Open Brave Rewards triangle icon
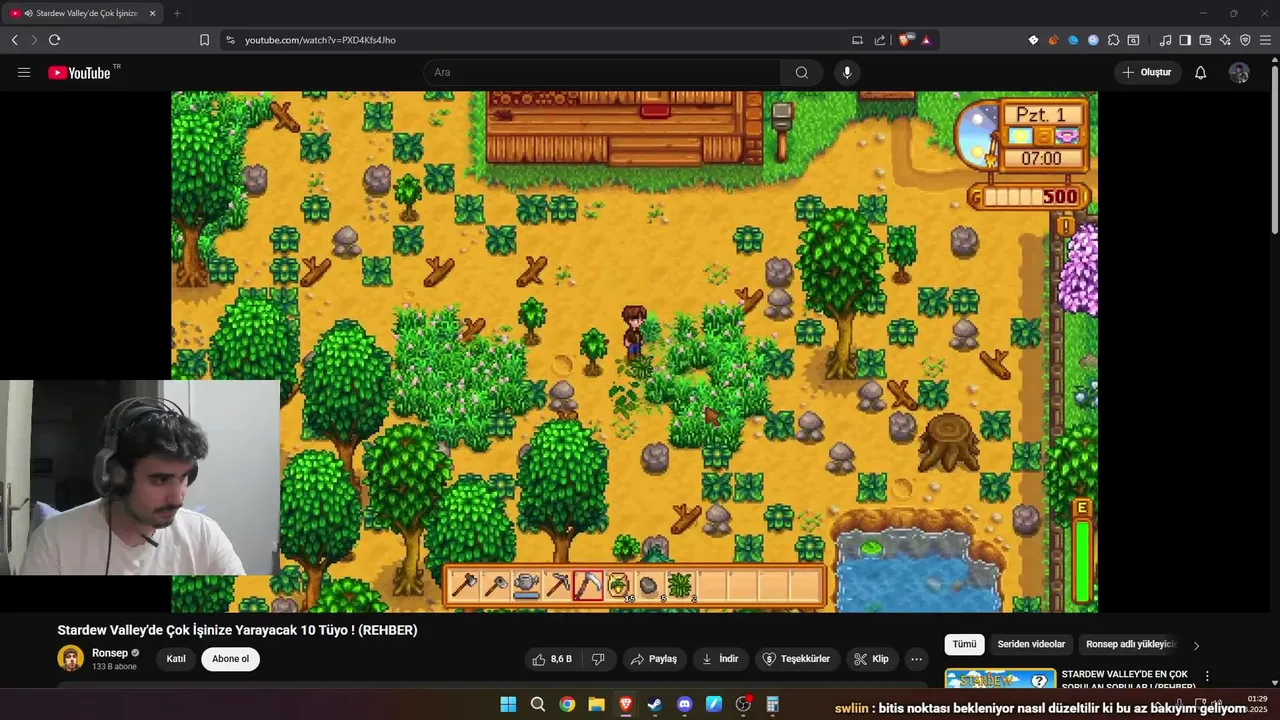 click(926, 40)
